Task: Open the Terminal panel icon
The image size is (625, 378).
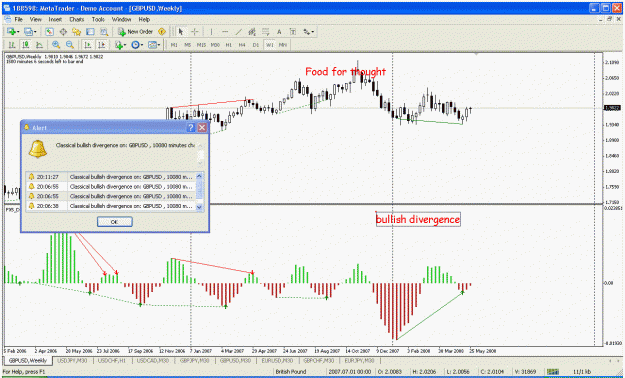Action: coord(90,32)
